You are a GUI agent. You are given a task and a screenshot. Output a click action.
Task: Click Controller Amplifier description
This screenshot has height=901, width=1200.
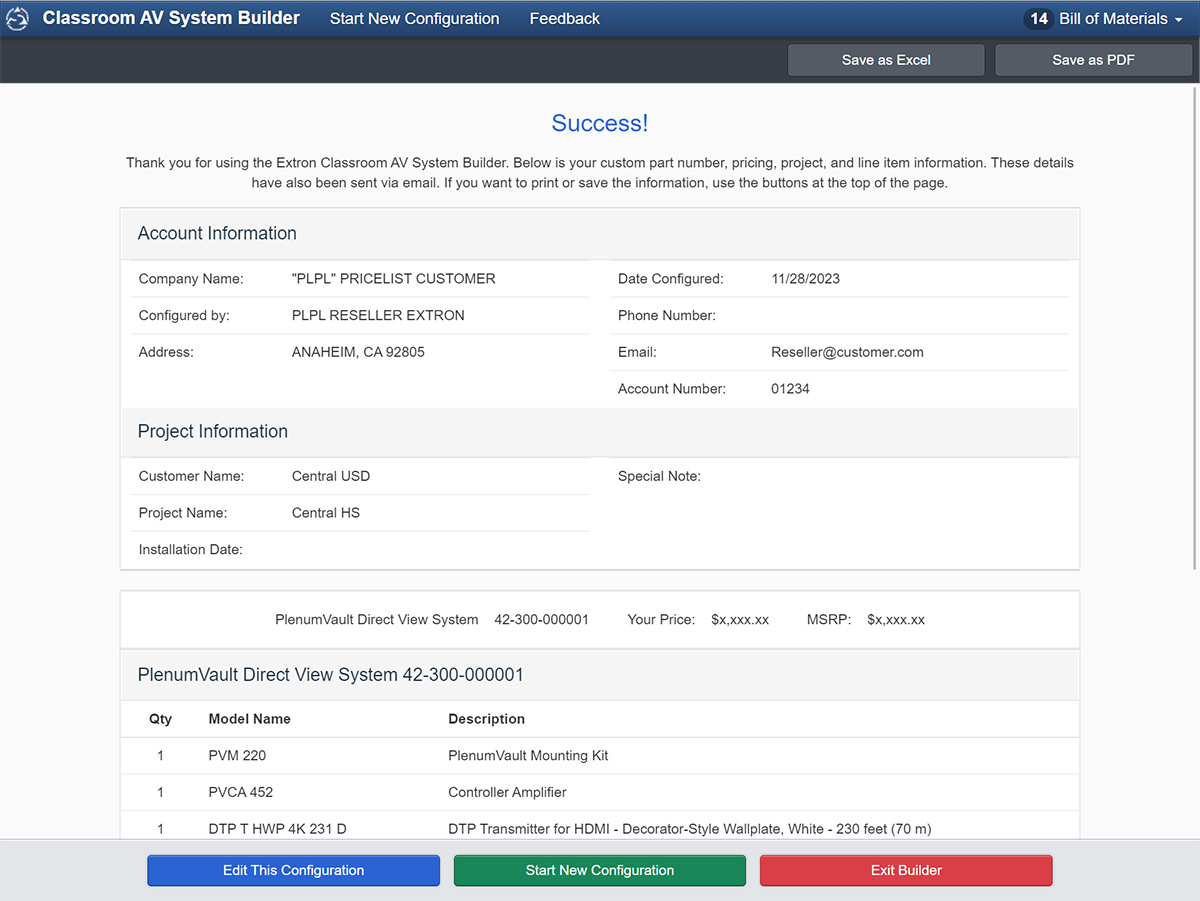pos(507,792)
